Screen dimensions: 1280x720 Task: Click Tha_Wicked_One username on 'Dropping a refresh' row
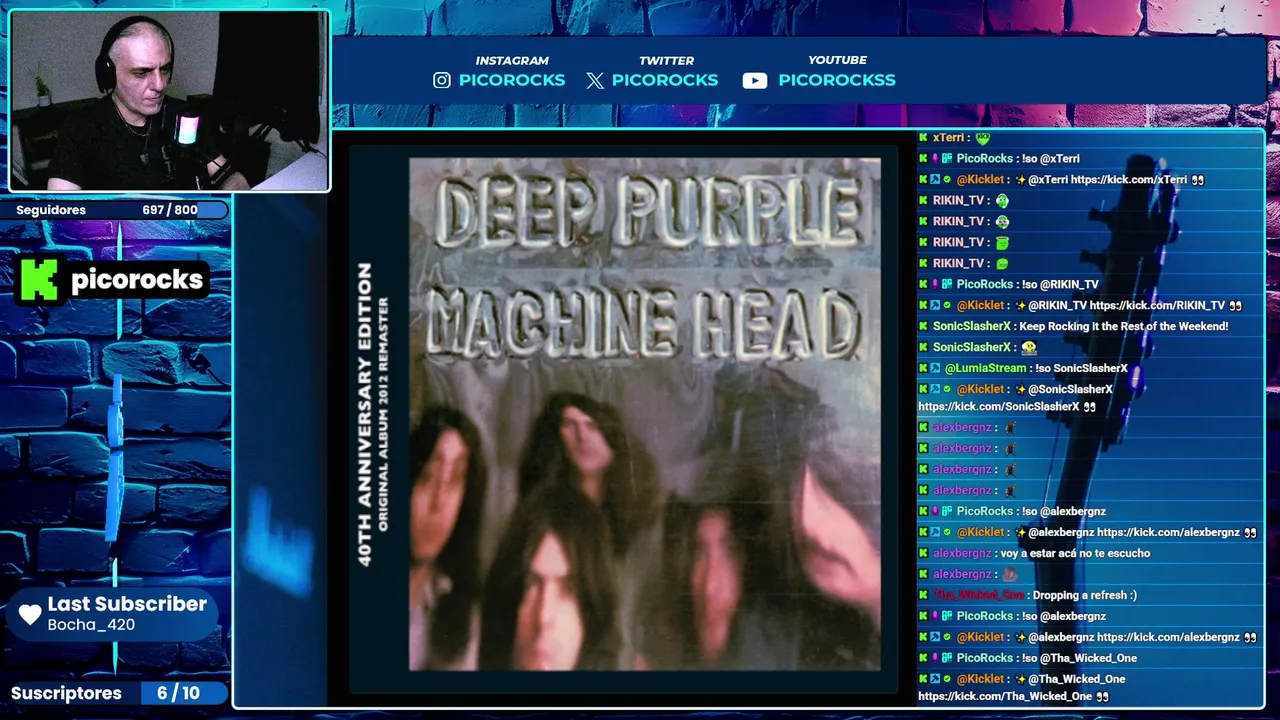[x=978, y=596]
